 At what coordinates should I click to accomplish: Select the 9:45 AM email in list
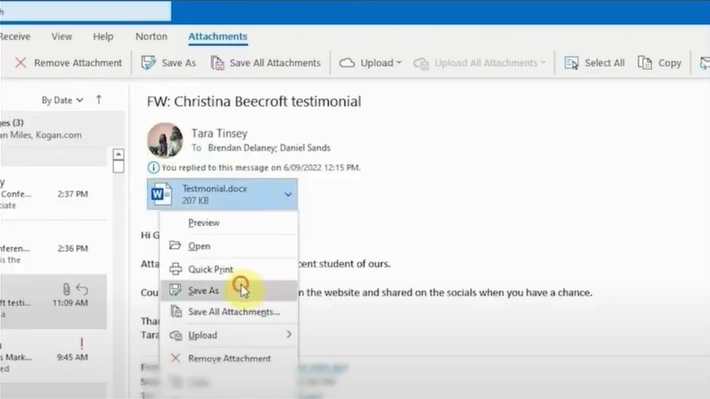(53, 357)
